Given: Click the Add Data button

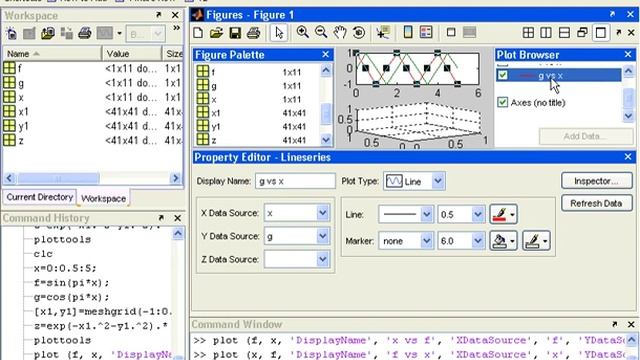Looking at the screenshot, I should pos(586,136).
